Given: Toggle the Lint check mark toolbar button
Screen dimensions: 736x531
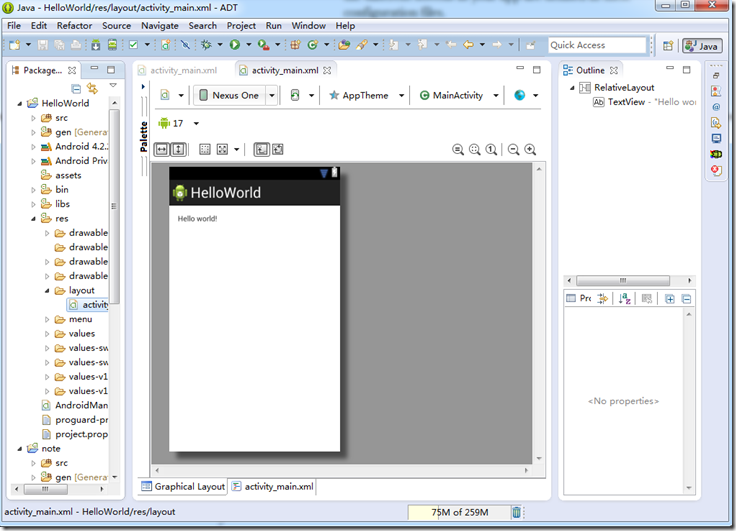Looking at the screenshot, I should click(133, 45).
